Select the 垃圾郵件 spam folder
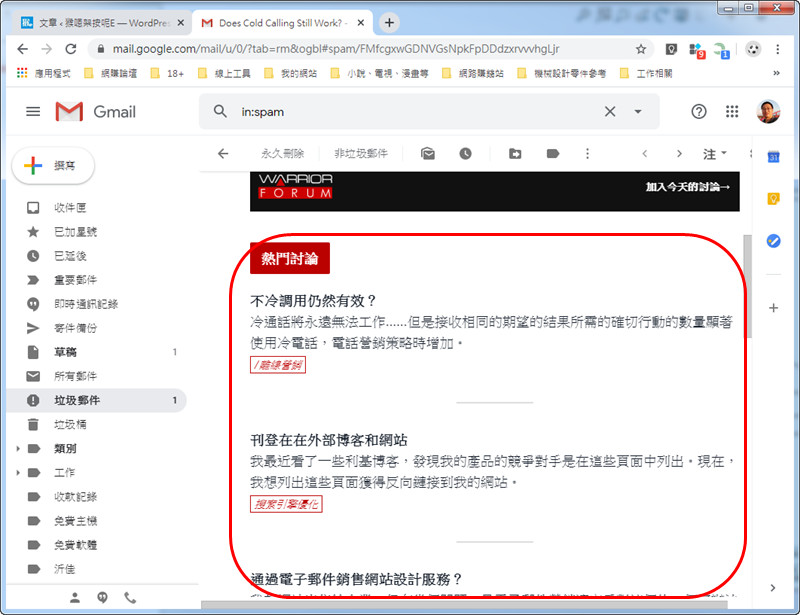This screenshot has width=800, height=615. click(x=96, y=400)
